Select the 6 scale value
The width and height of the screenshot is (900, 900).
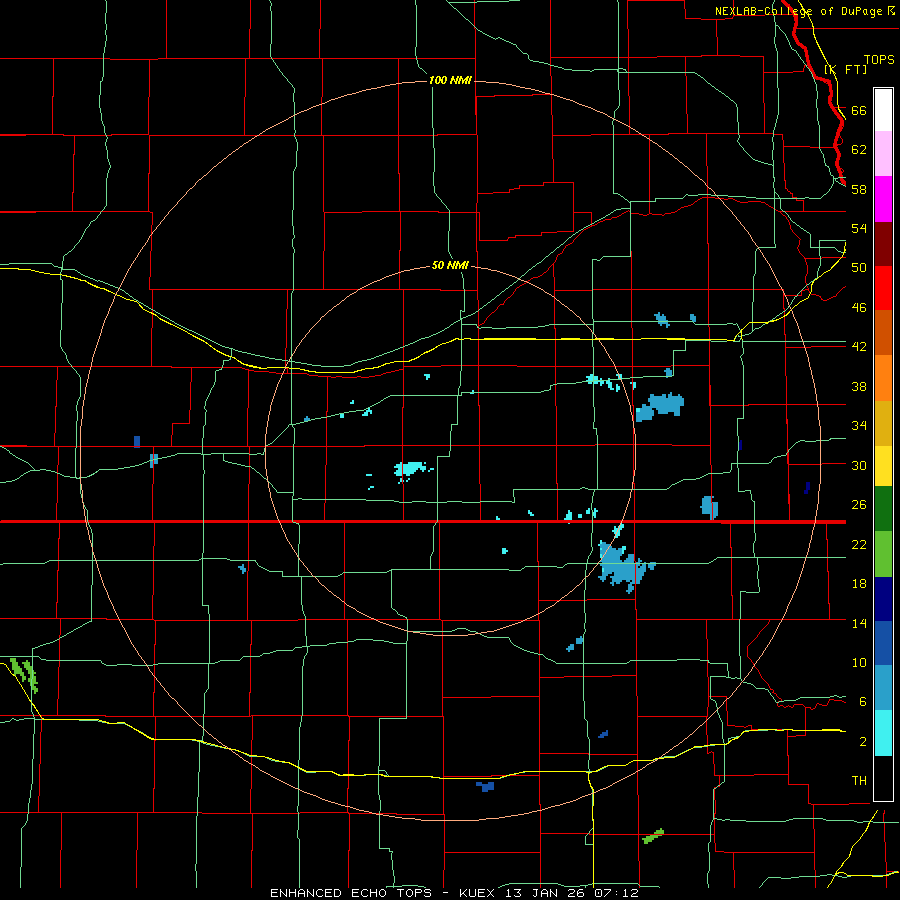tap(863, 702)
